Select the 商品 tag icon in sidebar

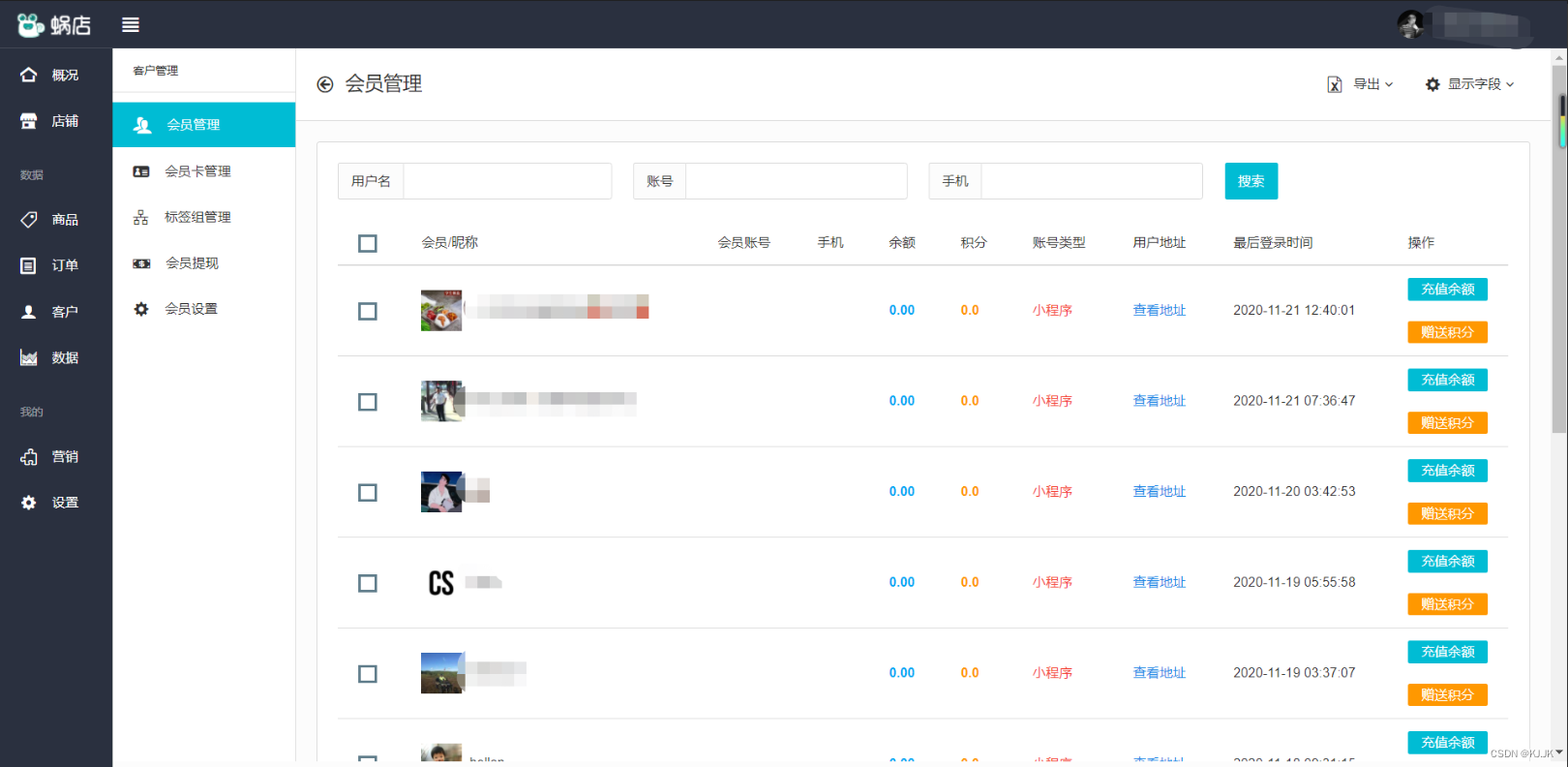[x=29, y=220]
